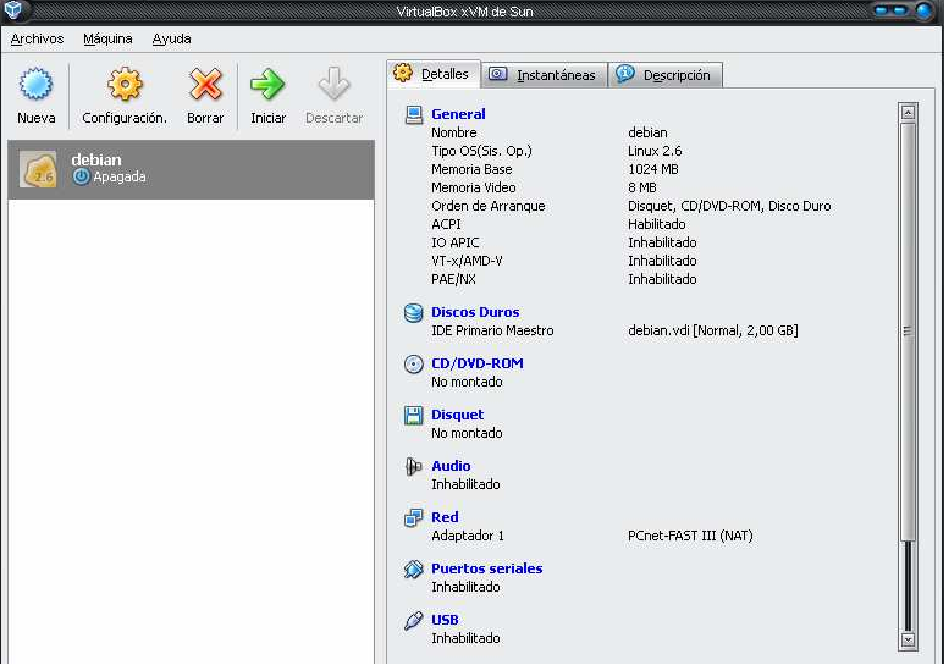Switch to the Instantáneas tab
Image resolution: width=944 pixels, height=664 pixels.
pyautogui.click(x=545, y=75)
